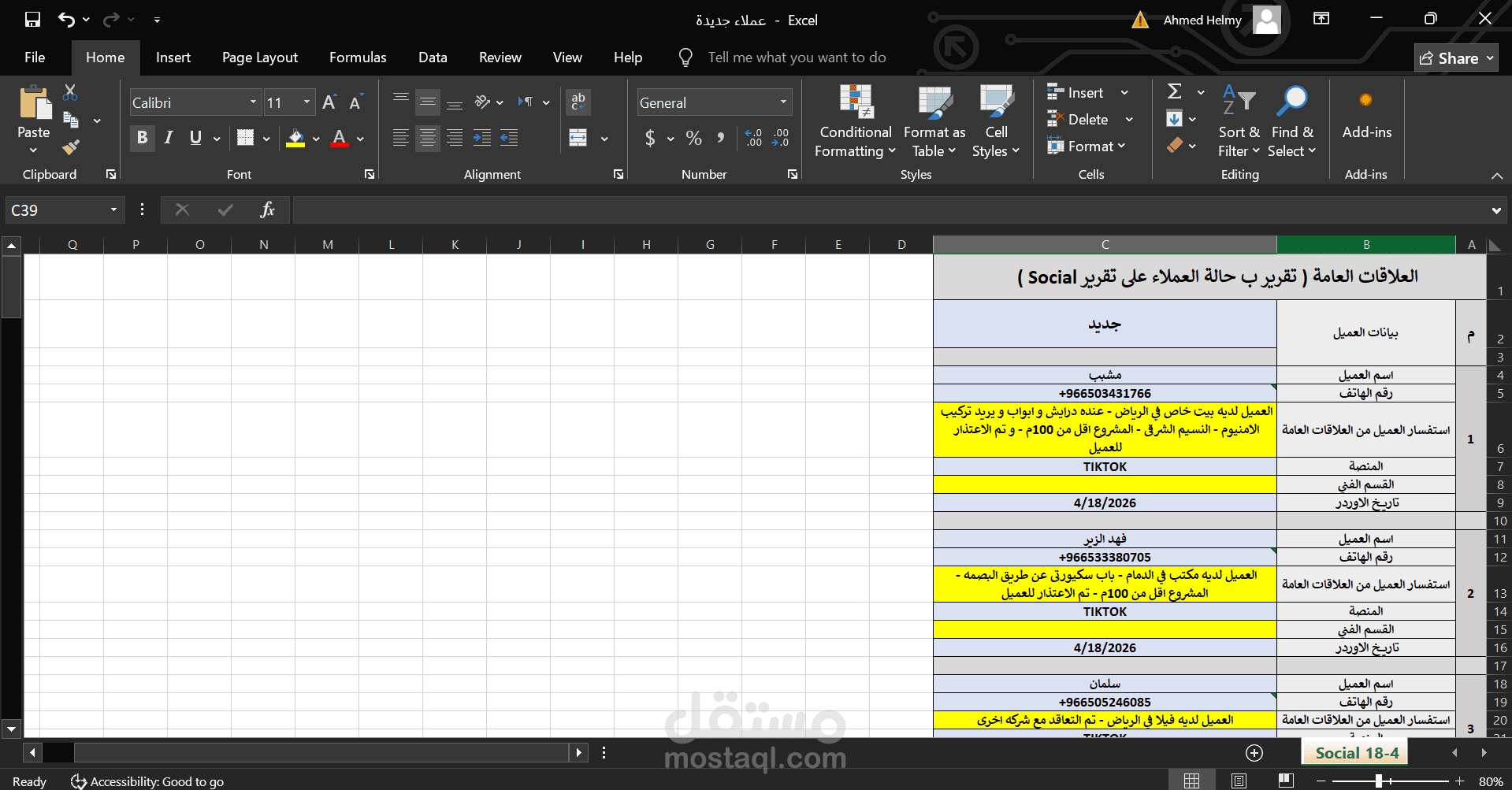Toggle Underline formatting

195,139
